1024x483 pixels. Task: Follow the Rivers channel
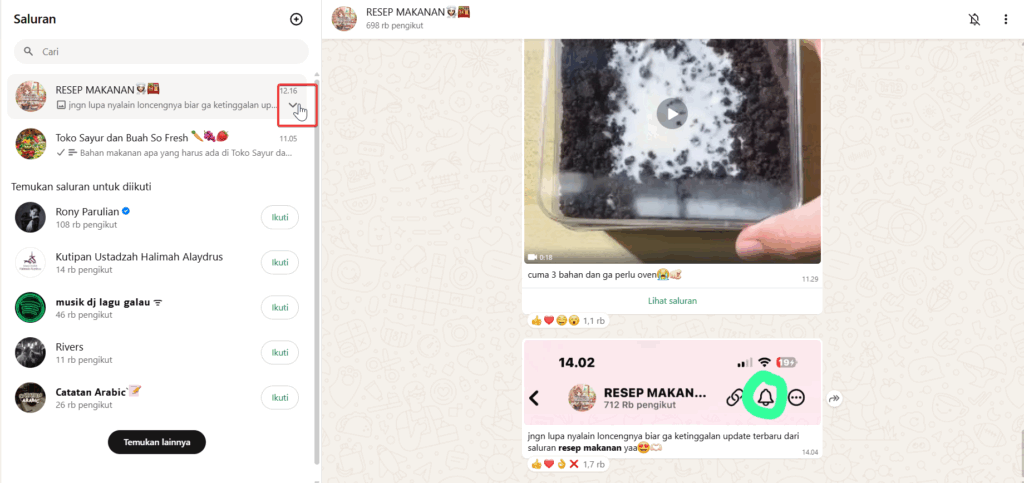(x=280, y=352)
